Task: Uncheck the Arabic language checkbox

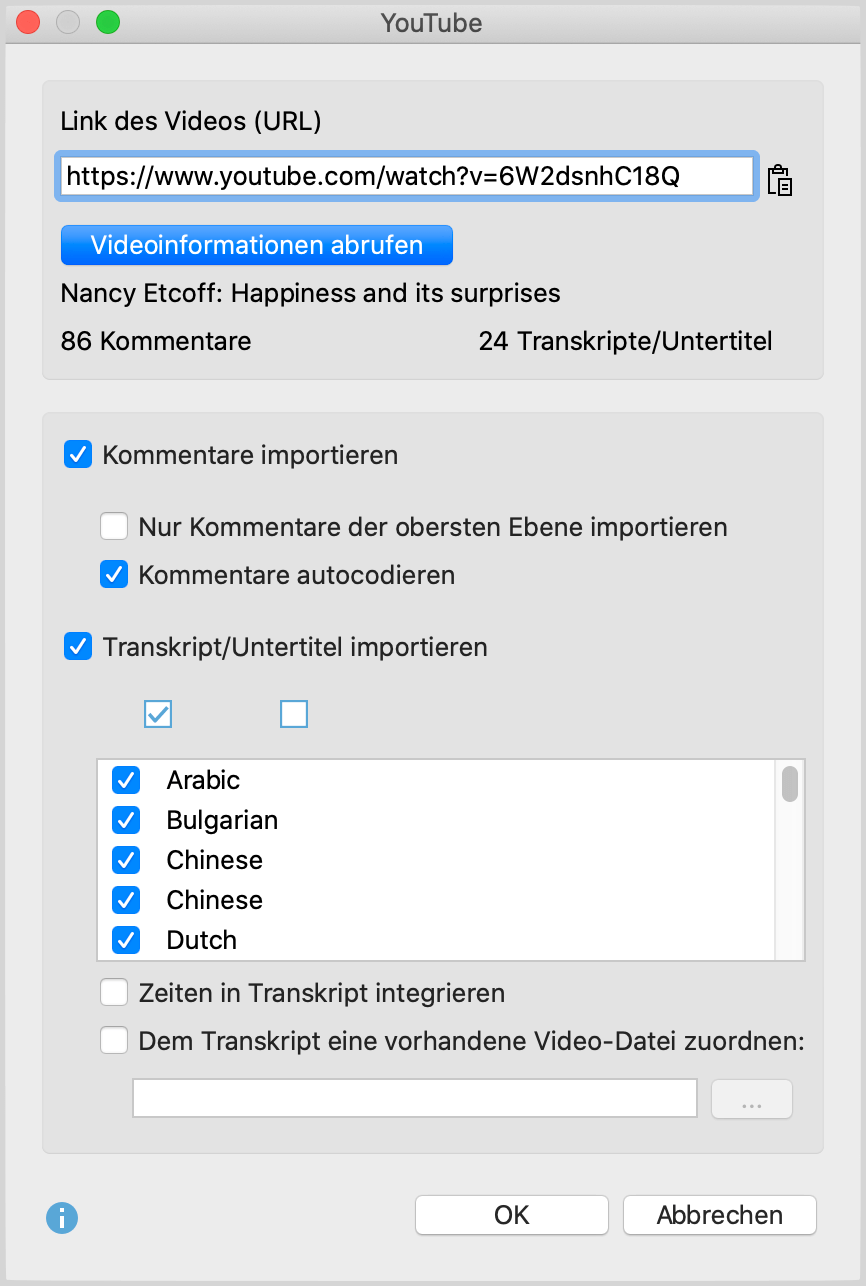Action: tap(126, 780)
